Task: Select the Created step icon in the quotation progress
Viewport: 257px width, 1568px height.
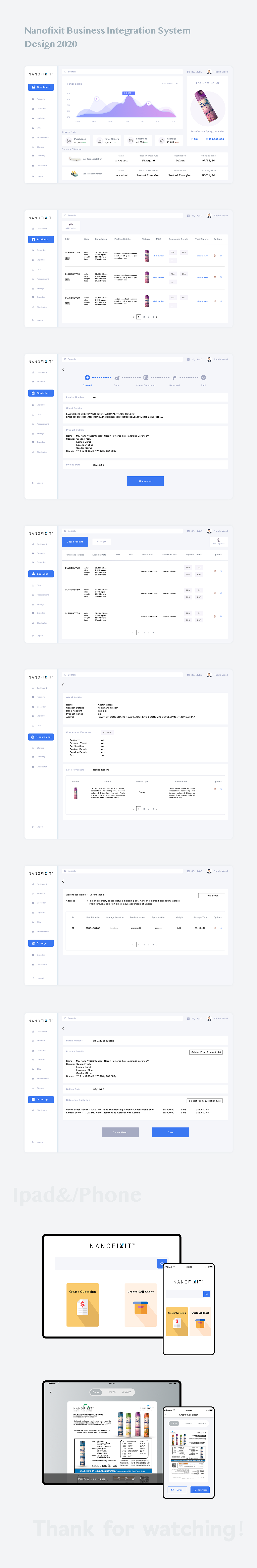Action: [x=87, y=378]
